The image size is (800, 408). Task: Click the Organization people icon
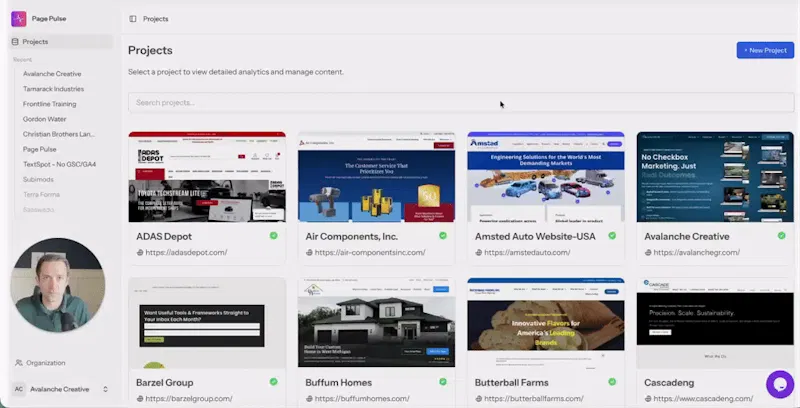(x=19, y=363)
